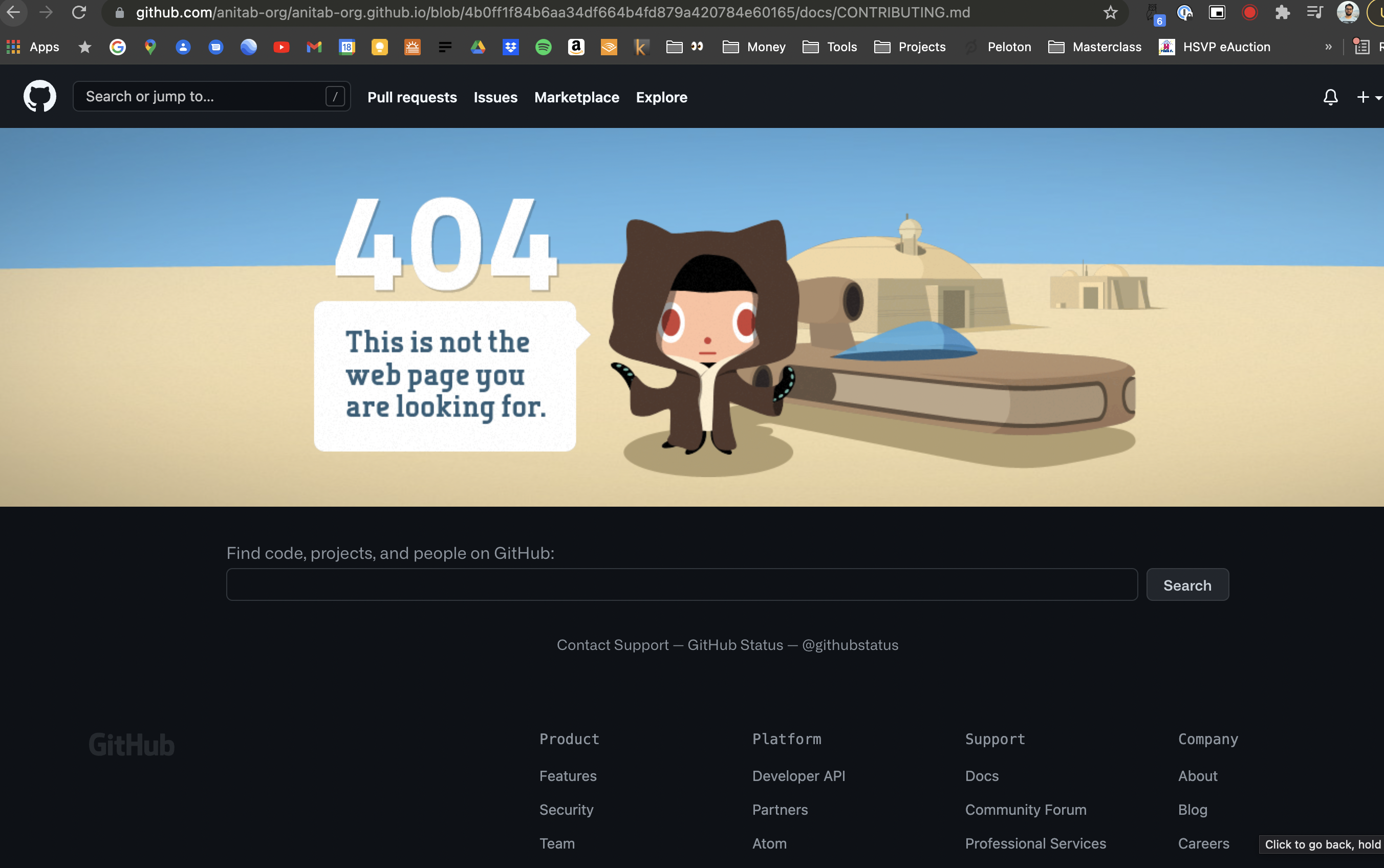Expand the hidden bookmarks overflow chevron
The image size is (1384, 868).
(x=1328, y=47)
